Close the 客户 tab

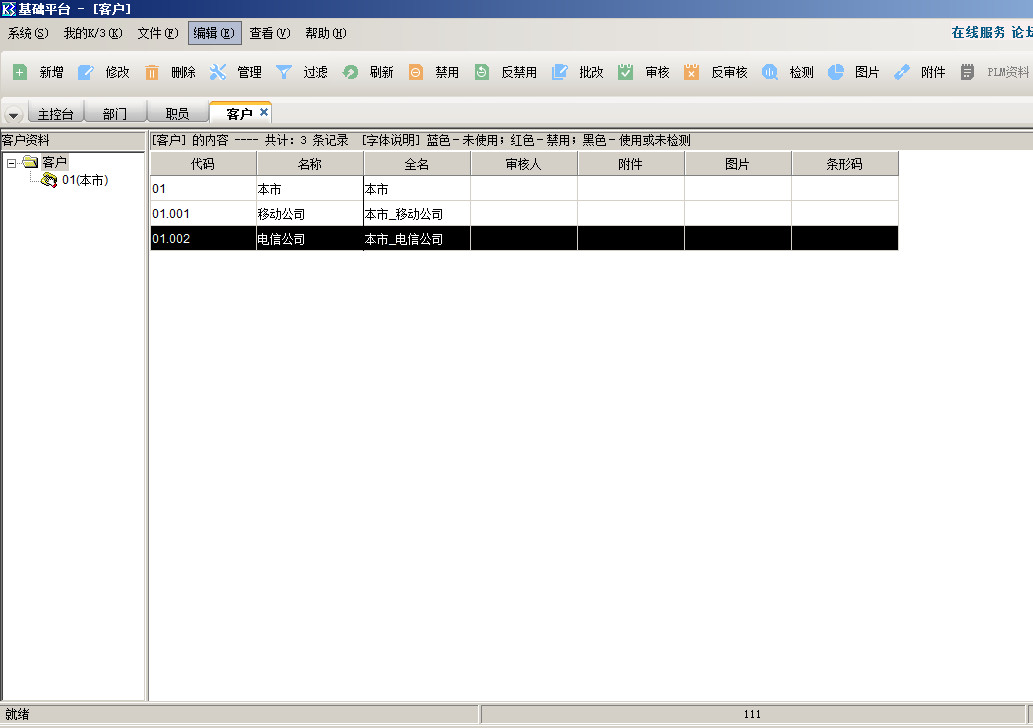pos(264,112)
